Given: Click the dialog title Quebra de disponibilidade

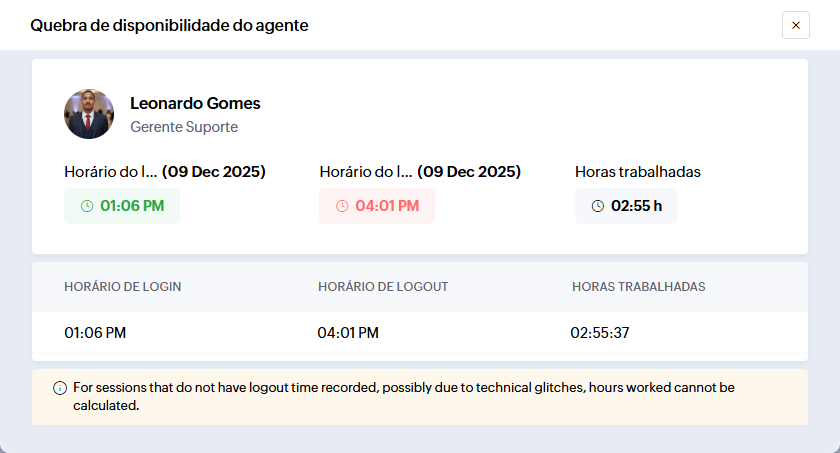Looking at the screenshot, I should pyautogui.click(x=169, y=25).
